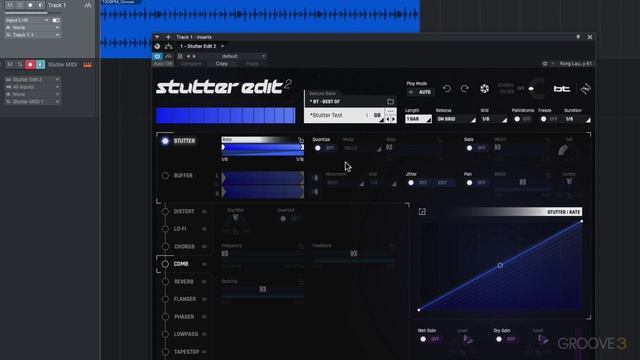Click the Play Mode AUTO button
This screenshot has width=640, height=360.
pos(421,92)
